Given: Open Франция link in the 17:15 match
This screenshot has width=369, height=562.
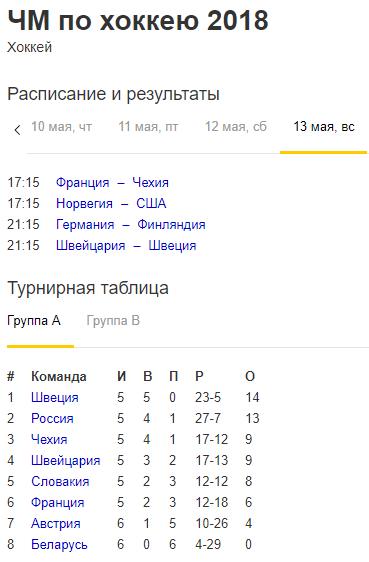Looking at the screenshot, I should 83,182.
